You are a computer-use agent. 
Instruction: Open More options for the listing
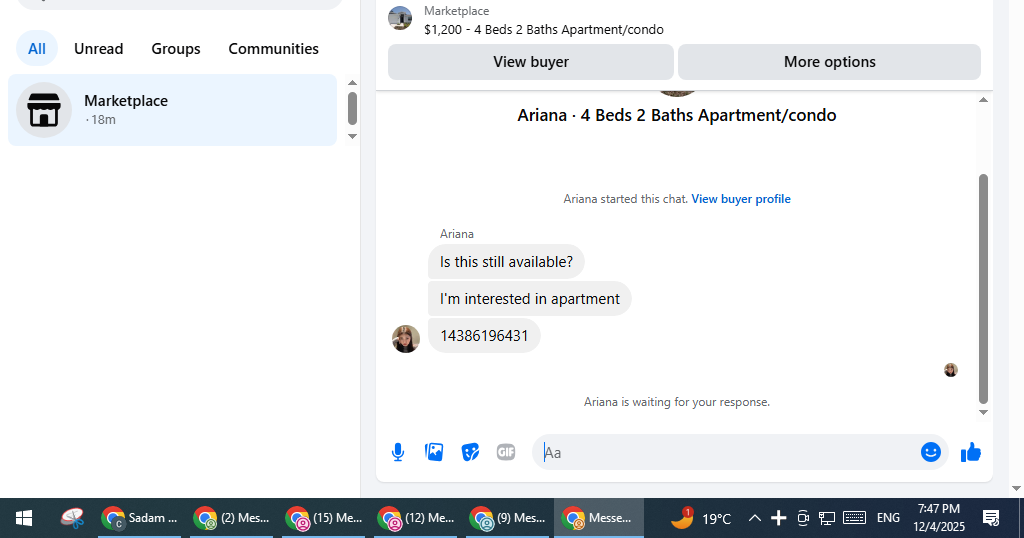(x=829, y=62)
